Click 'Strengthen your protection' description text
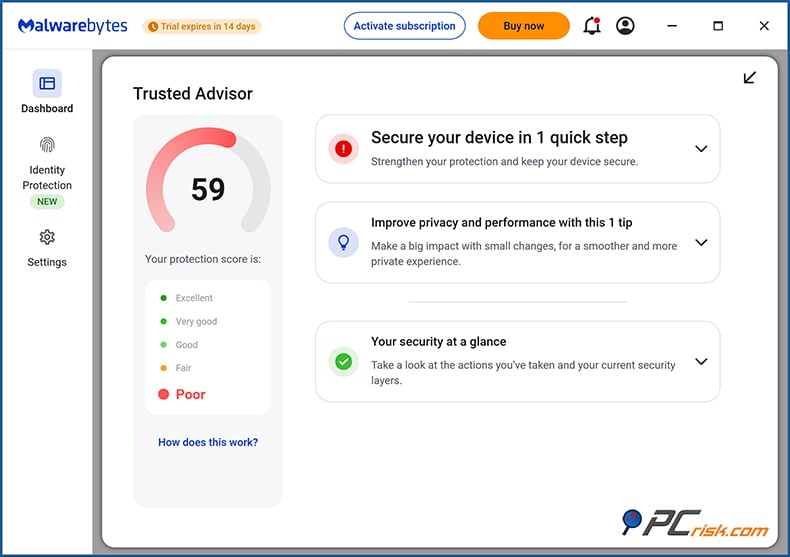Viewport: 790px width, 557px height. click(504, 162)
